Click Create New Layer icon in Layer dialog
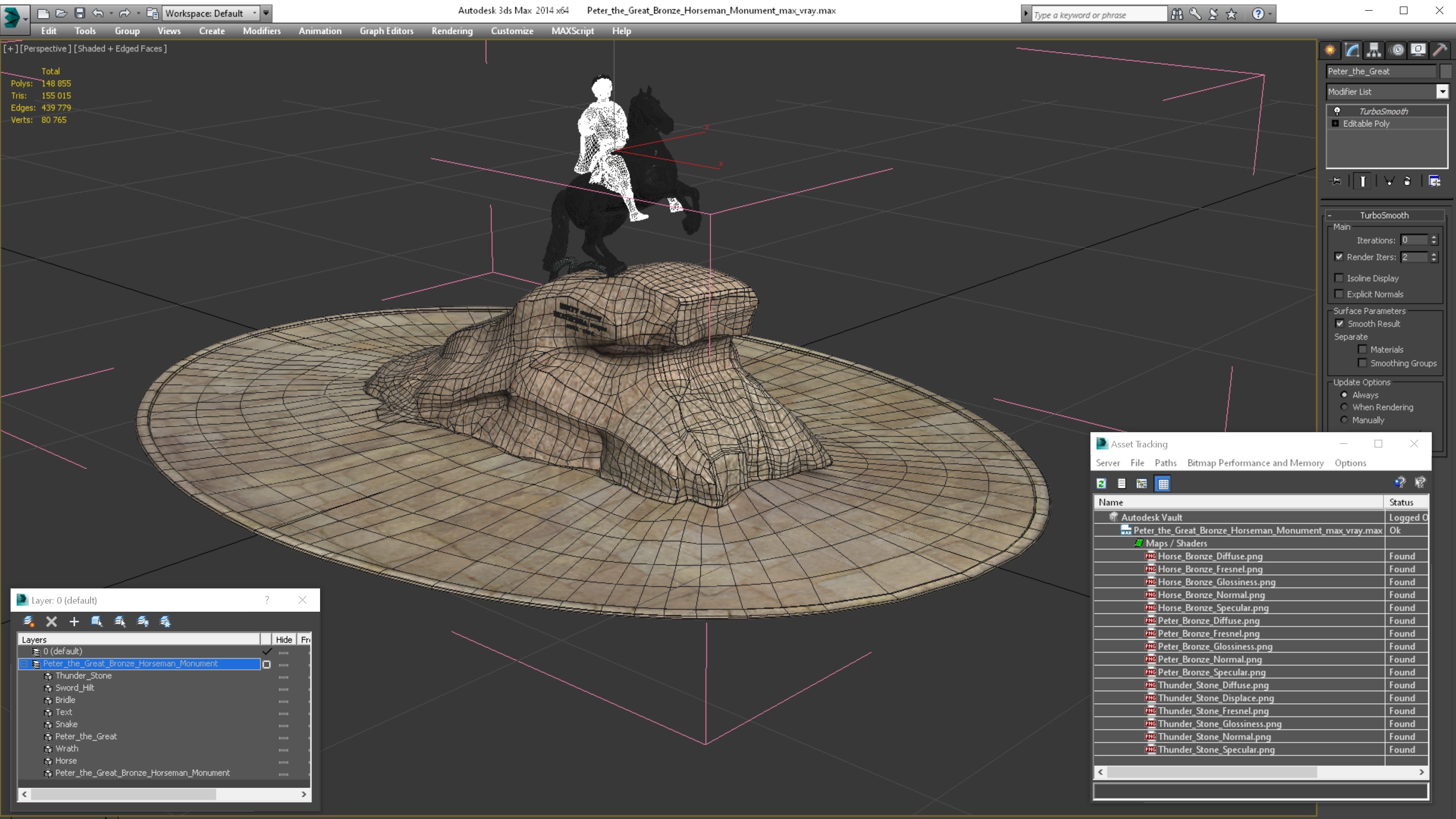 (x=28, y=622)
